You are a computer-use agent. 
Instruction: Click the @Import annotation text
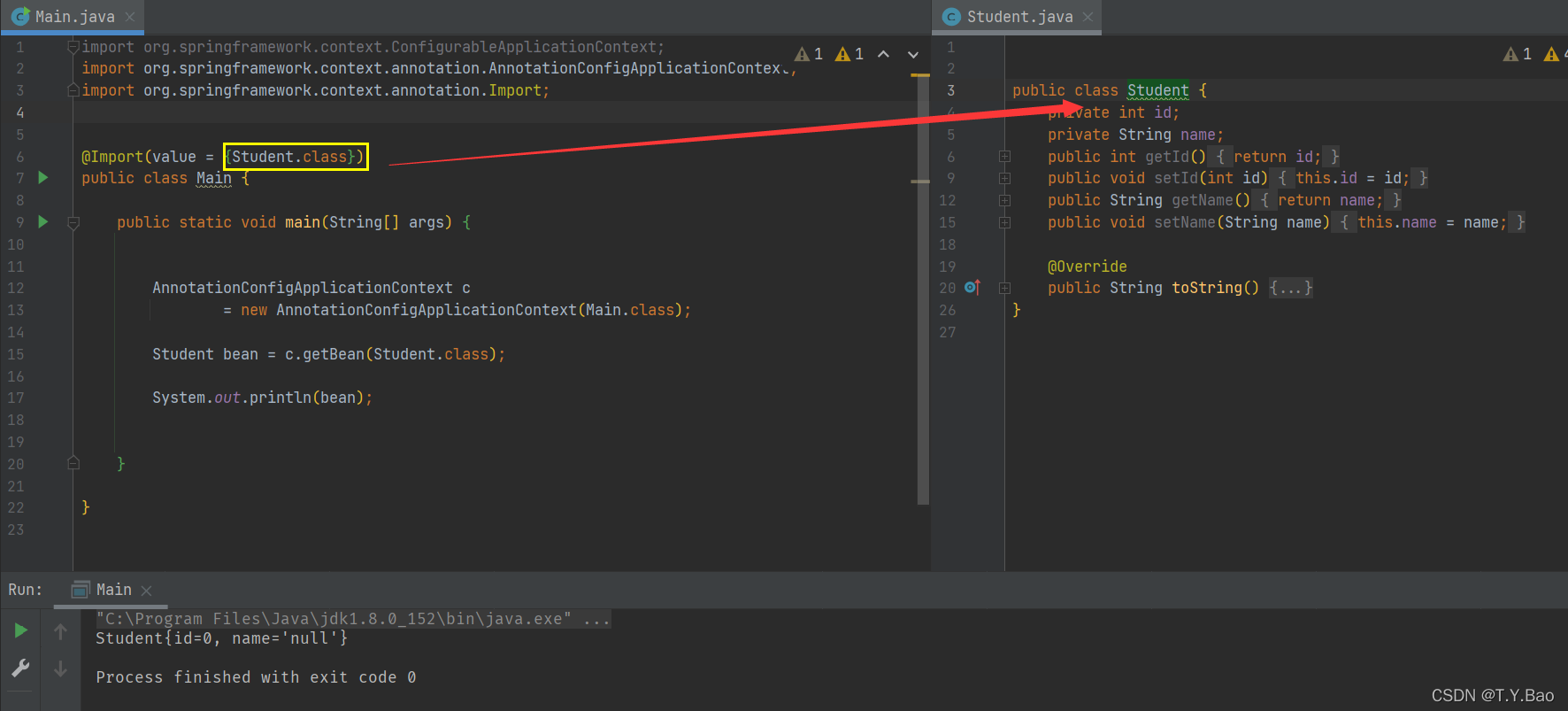pyautogui.click(x=112, y=157)
